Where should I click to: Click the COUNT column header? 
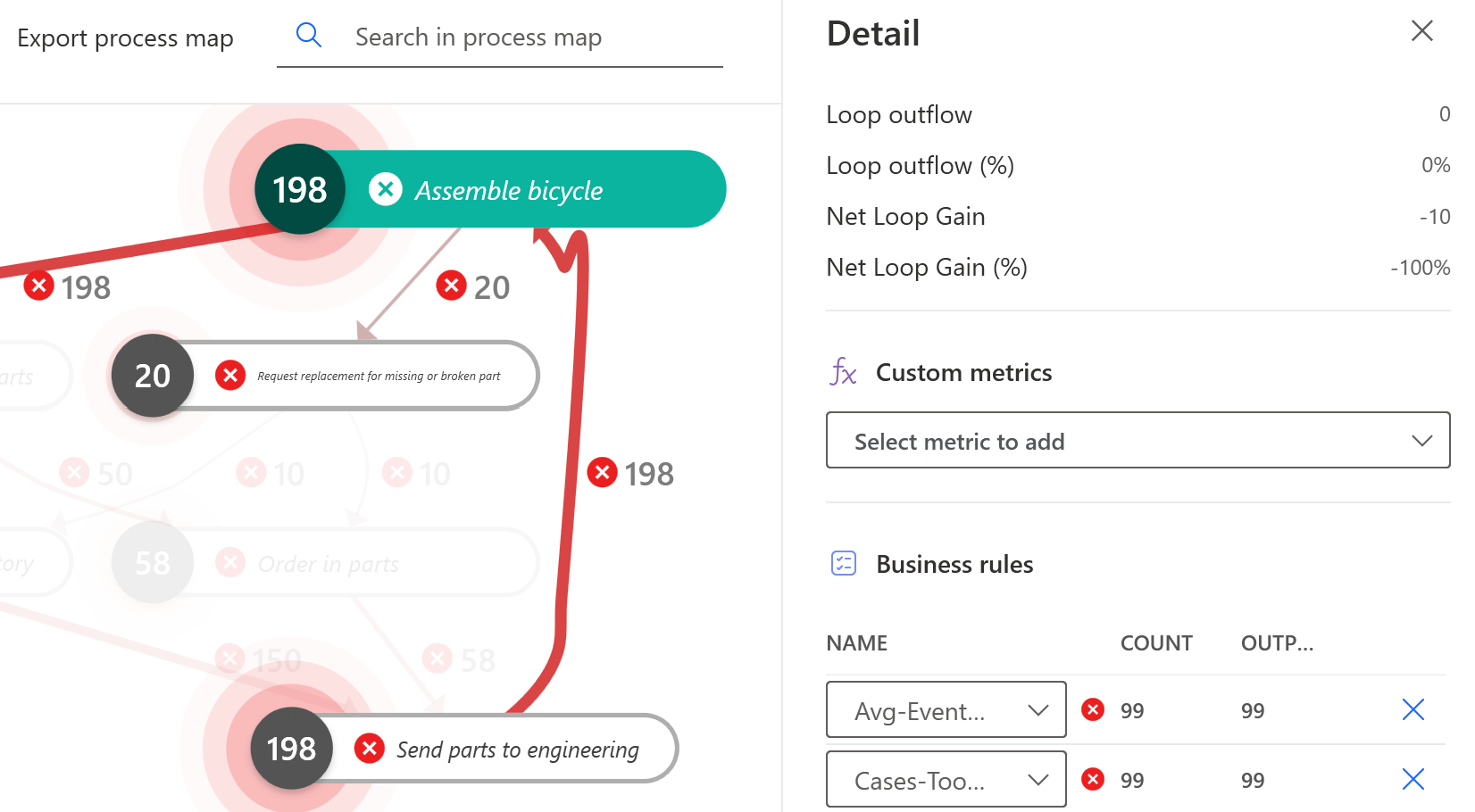pos(1156,643)
